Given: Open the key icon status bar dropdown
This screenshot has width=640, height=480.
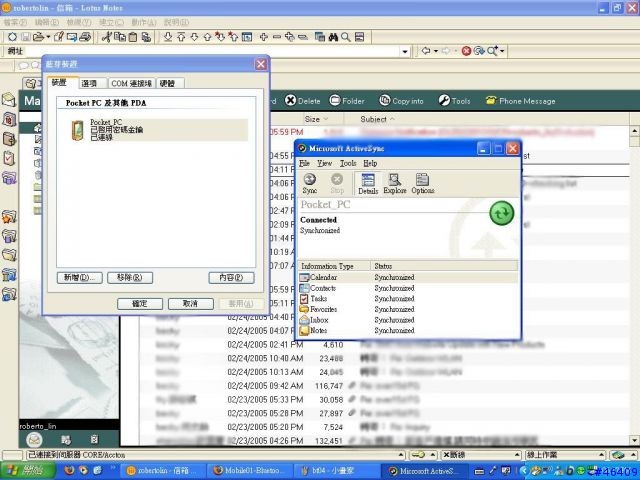Looking at the screenshot, I should [432, 455].
